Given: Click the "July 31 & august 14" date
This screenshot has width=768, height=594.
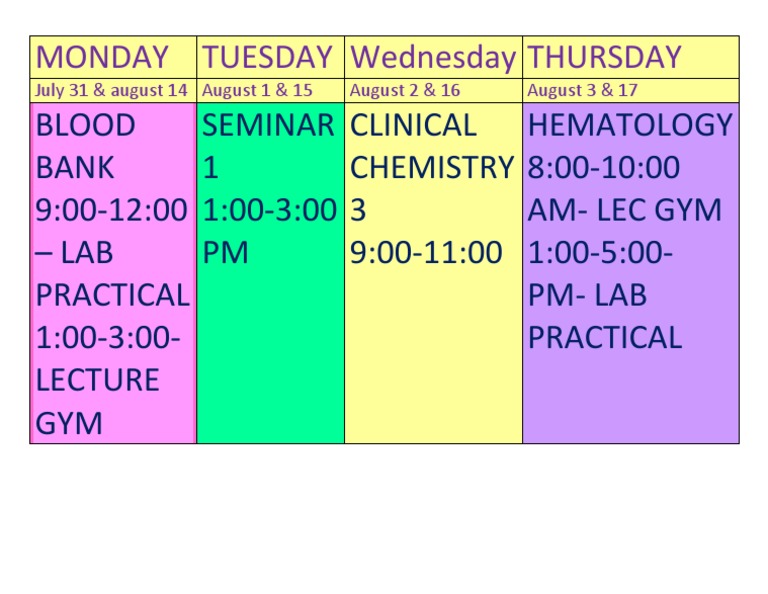Looking at the screenshot, I should point(111,90).
